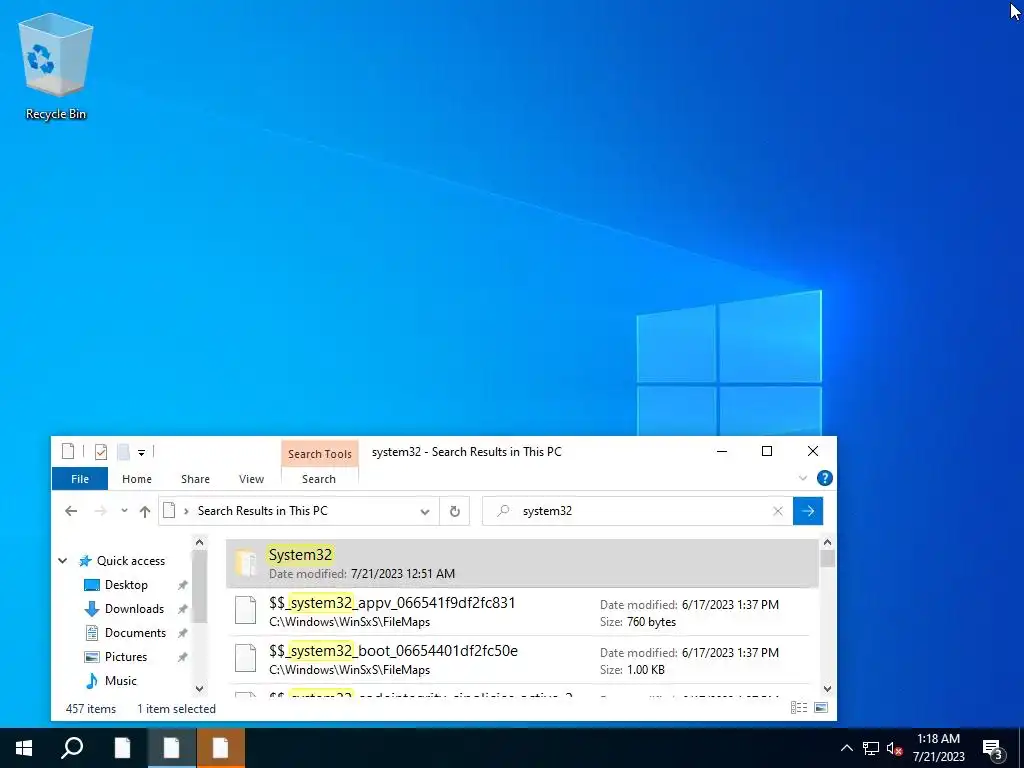Screen dimensions: 1024x768
Task: Click results list scroll up arrow
Action: (827, 542)
